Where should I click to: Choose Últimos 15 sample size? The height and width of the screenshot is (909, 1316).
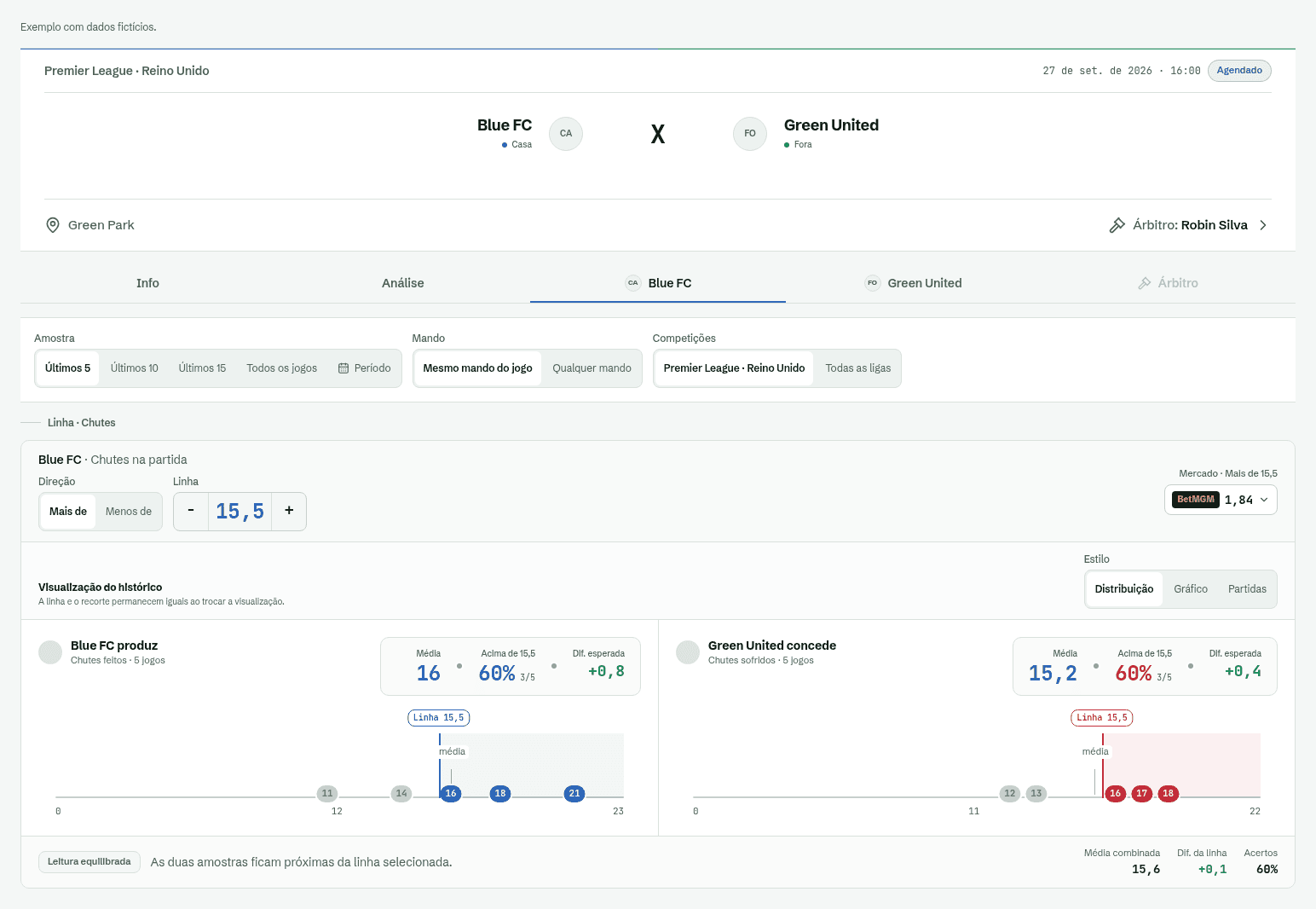(x=203, y=368)
